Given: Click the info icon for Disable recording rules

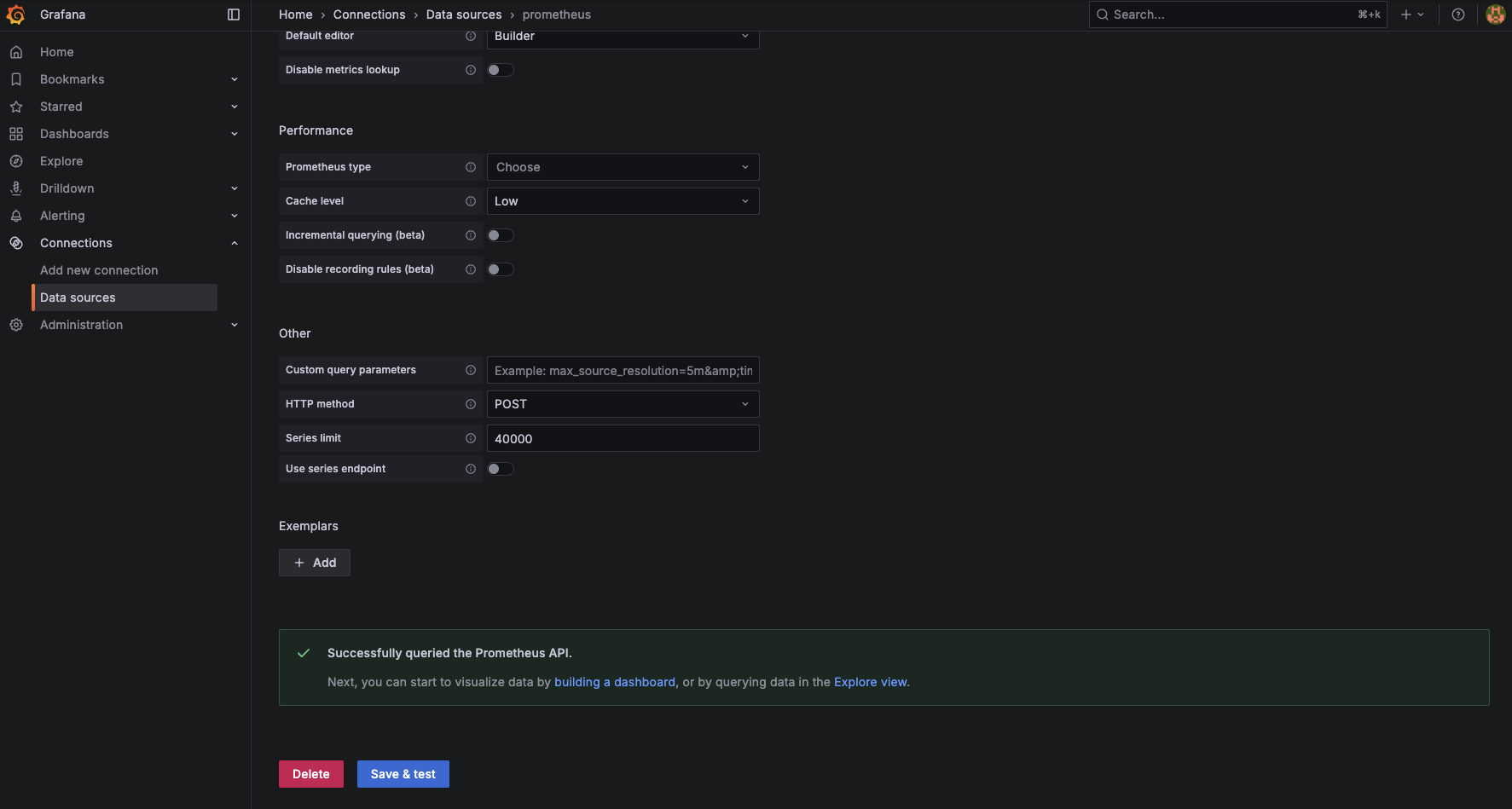Looking at the screenshot, I should coord(471,269).
